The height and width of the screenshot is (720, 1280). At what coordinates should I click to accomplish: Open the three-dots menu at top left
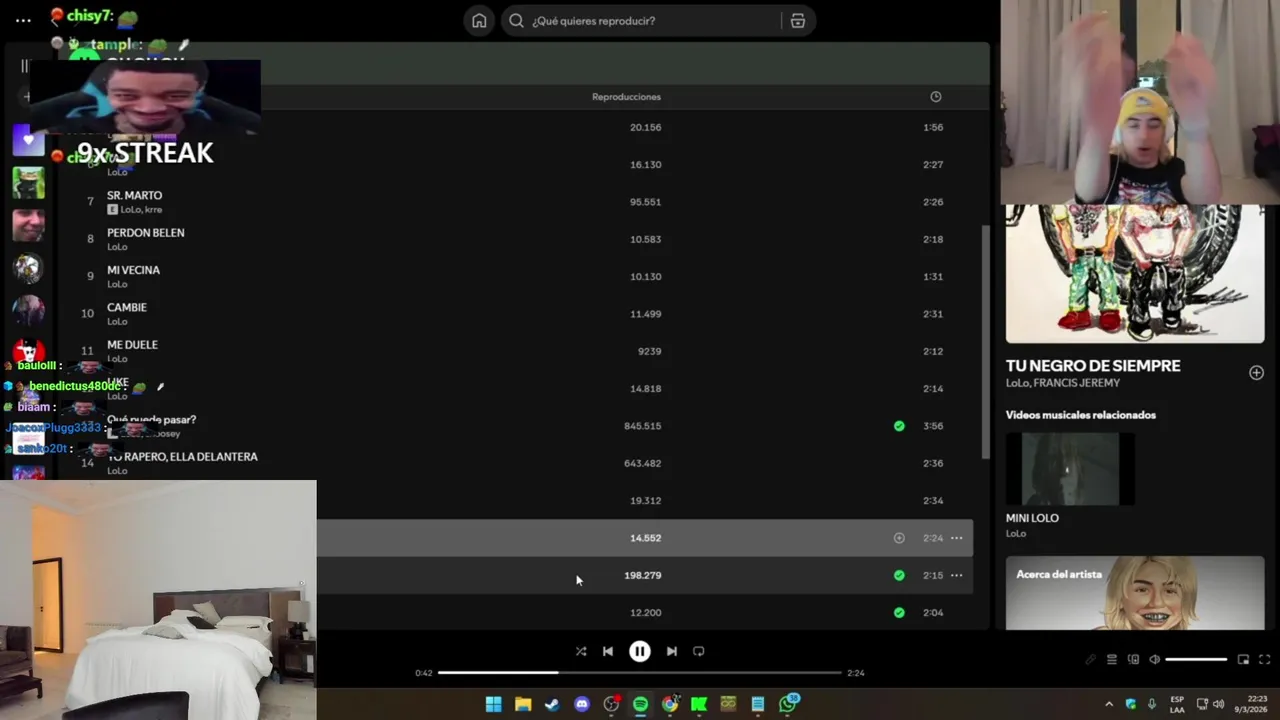tap(23, 20)
